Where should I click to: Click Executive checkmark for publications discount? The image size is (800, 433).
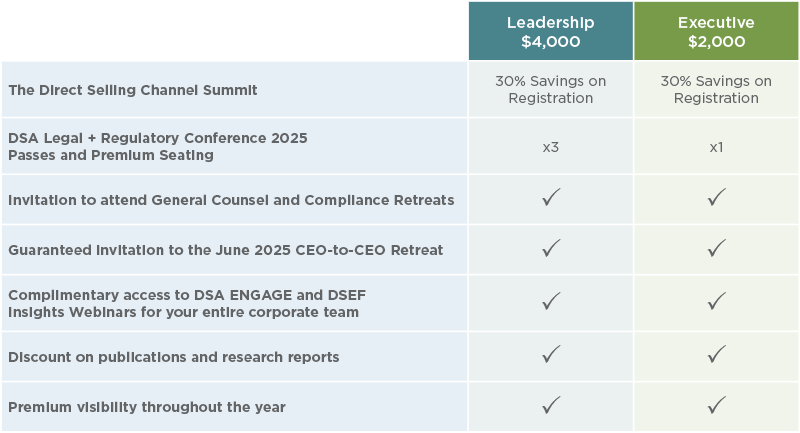(716, 354)
